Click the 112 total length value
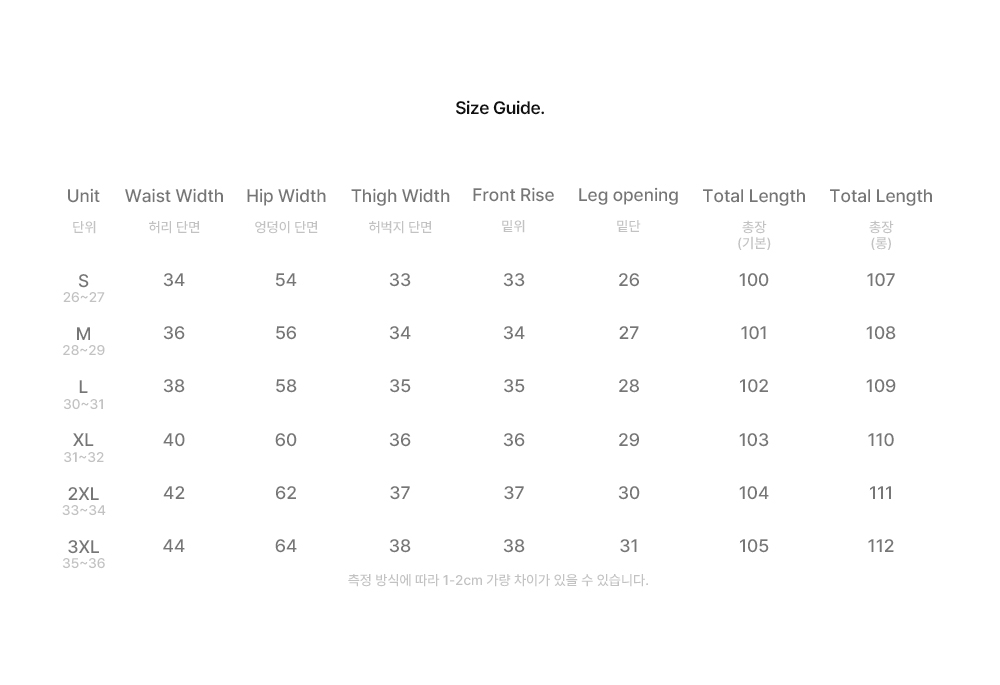 click(880, 546)
